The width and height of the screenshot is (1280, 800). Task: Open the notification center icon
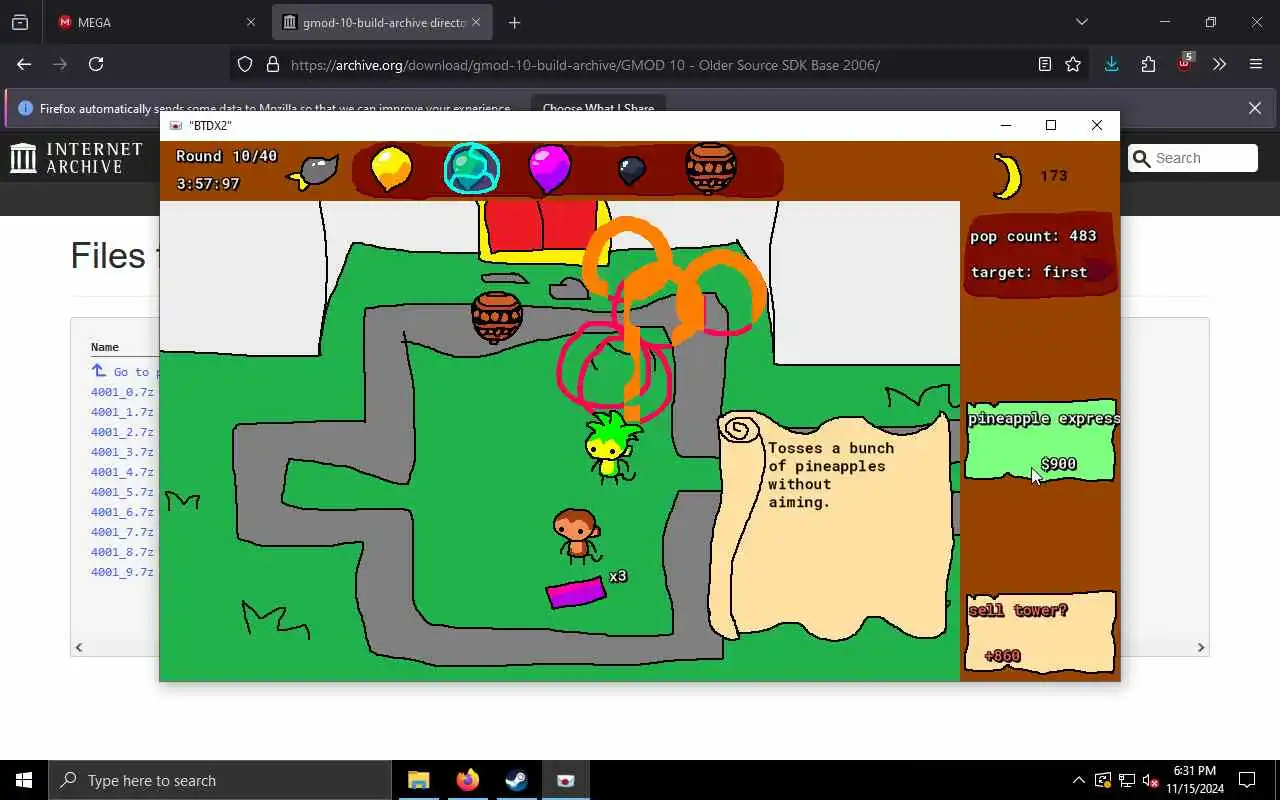point(1247,780)
